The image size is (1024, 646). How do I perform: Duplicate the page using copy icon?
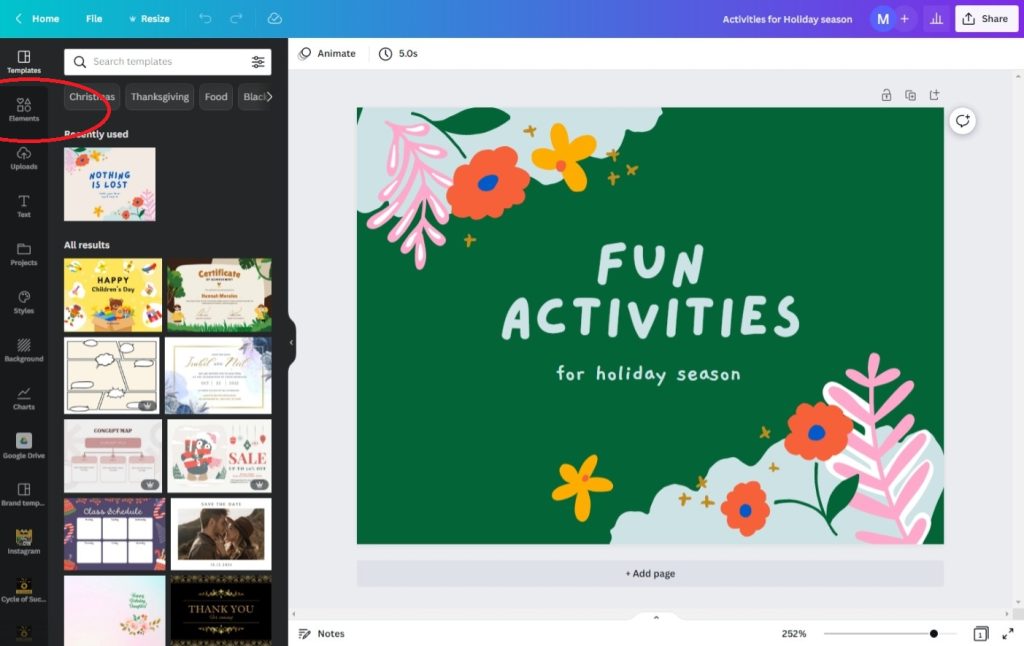tap(910, 95)
